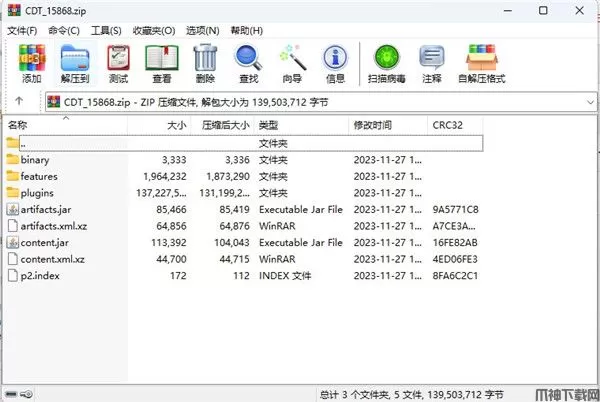600x402 pixels.
Task: Click the 解压到 (Extract to) toolbar icon
Action: click(75, 58)
